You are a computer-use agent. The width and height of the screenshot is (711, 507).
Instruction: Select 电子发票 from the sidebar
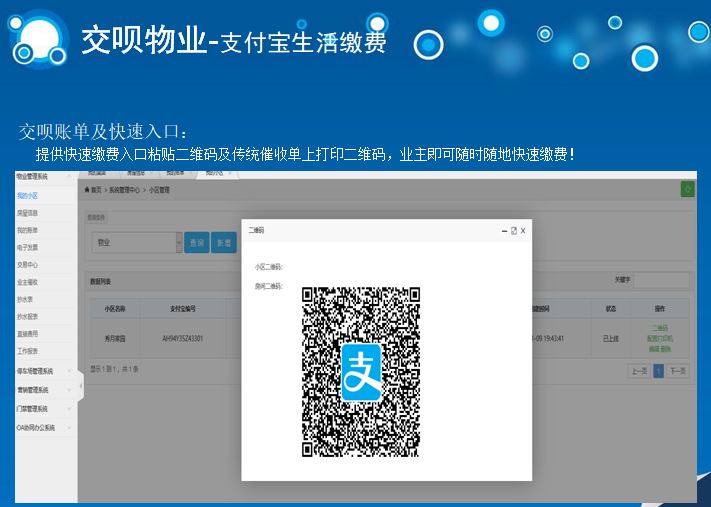[28, 247]
